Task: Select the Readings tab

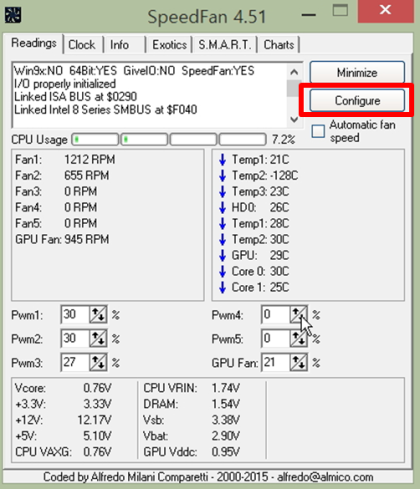Action: pyautogui.click(x=34, y=43)
